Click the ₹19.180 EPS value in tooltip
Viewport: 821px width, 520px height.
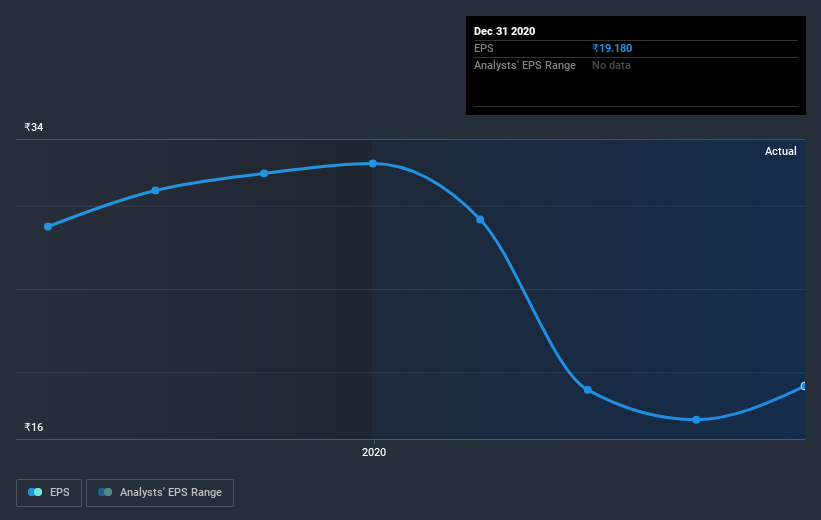[612, 48]
